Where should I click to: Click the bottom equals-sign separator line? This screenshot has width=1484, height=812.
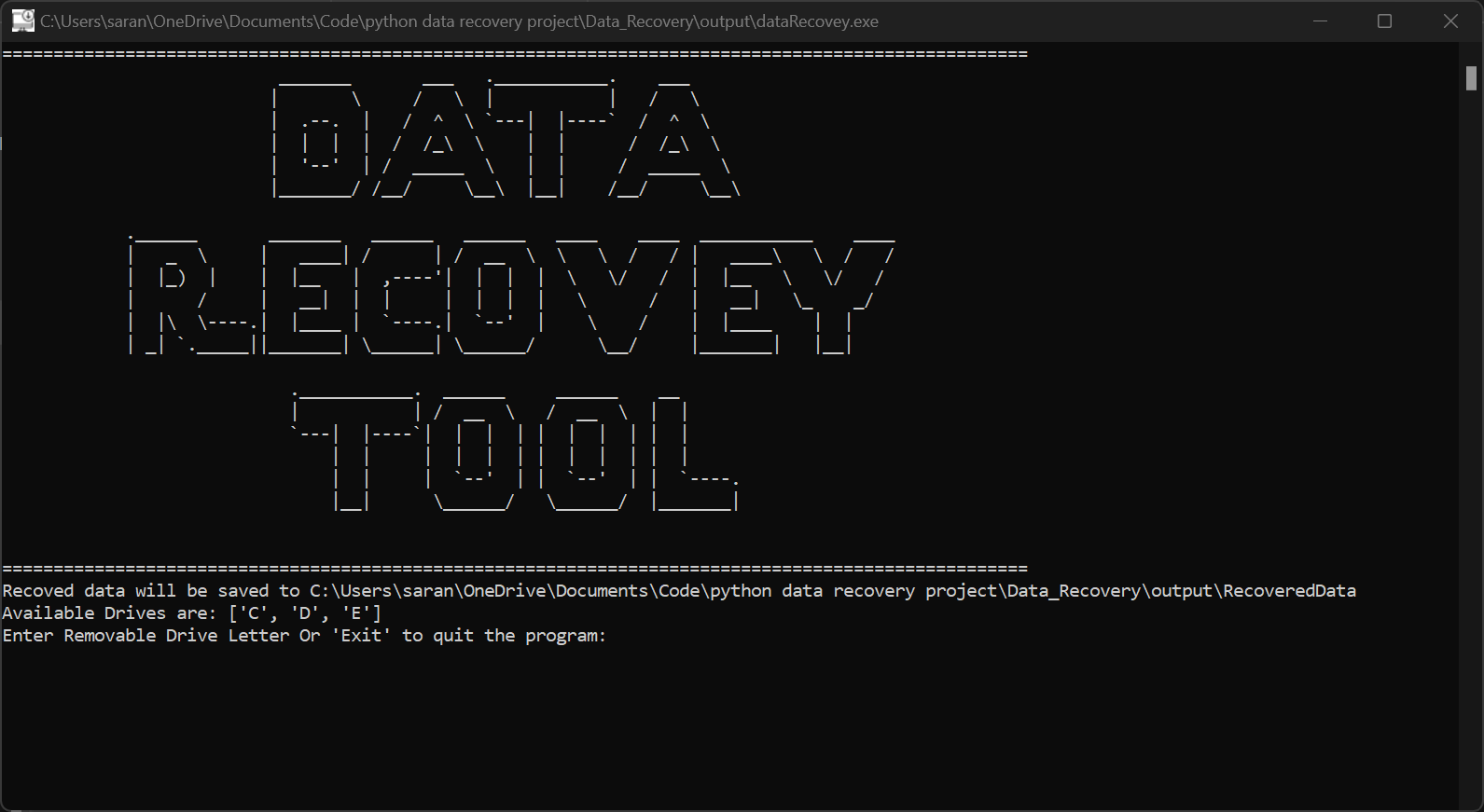point(514,569)
